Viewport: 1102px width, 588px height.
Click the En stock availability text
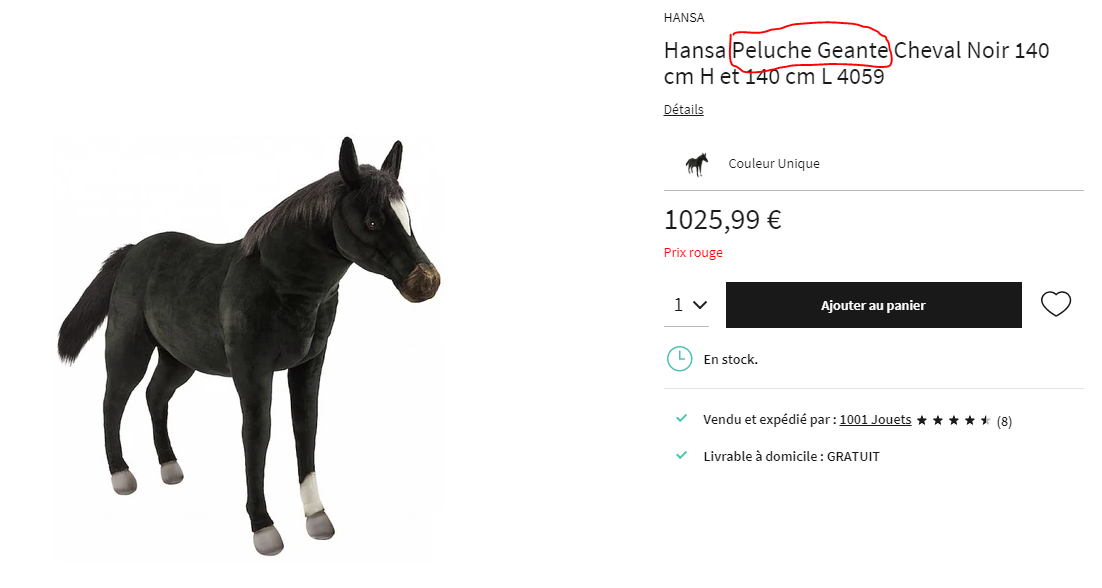[731, 360]
